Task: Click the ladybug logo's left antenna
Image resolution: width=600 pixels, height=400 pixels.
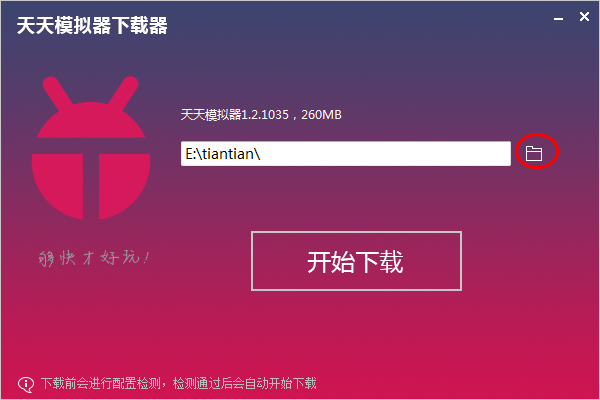Action: pyautogui.click(x=58, y=91)
